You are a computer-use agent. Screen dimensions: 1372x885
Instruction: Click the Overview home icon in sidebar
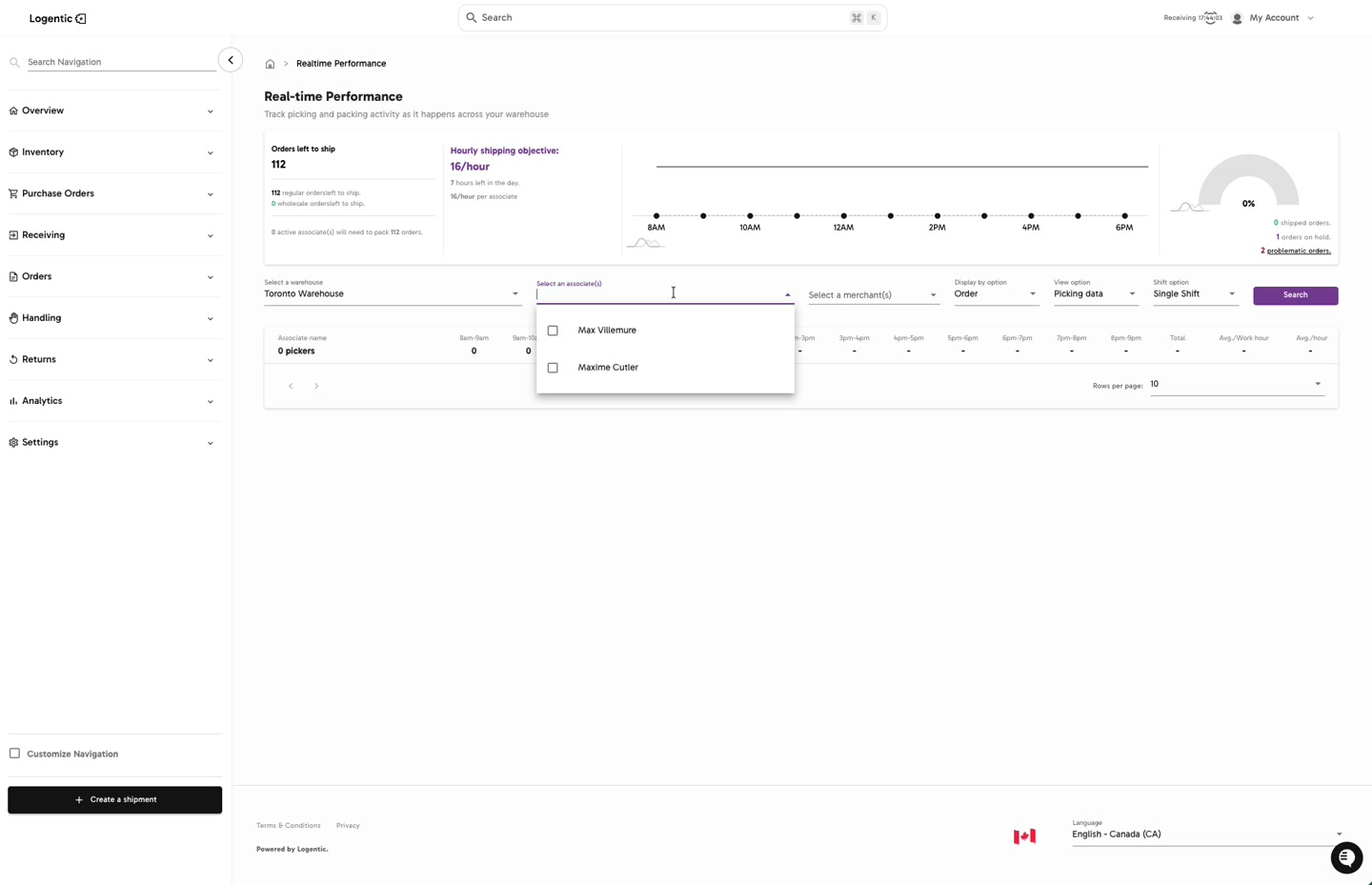[x=13, y=111]
